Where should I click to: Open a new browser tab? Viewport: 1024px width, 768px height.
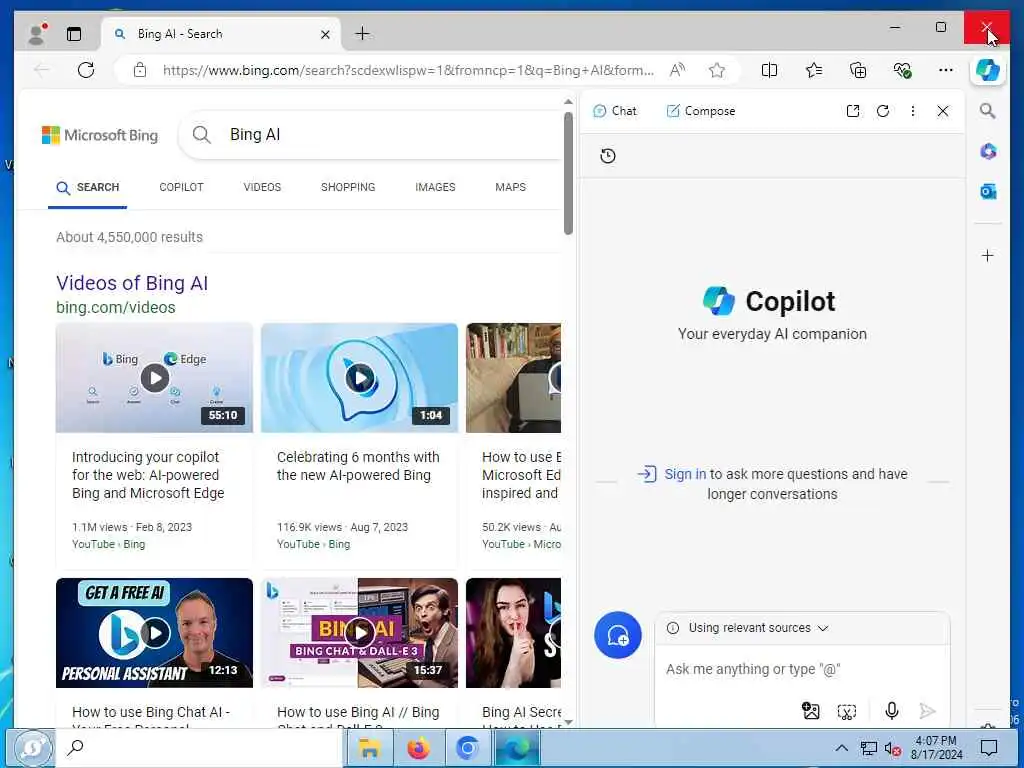click(362, 34)
